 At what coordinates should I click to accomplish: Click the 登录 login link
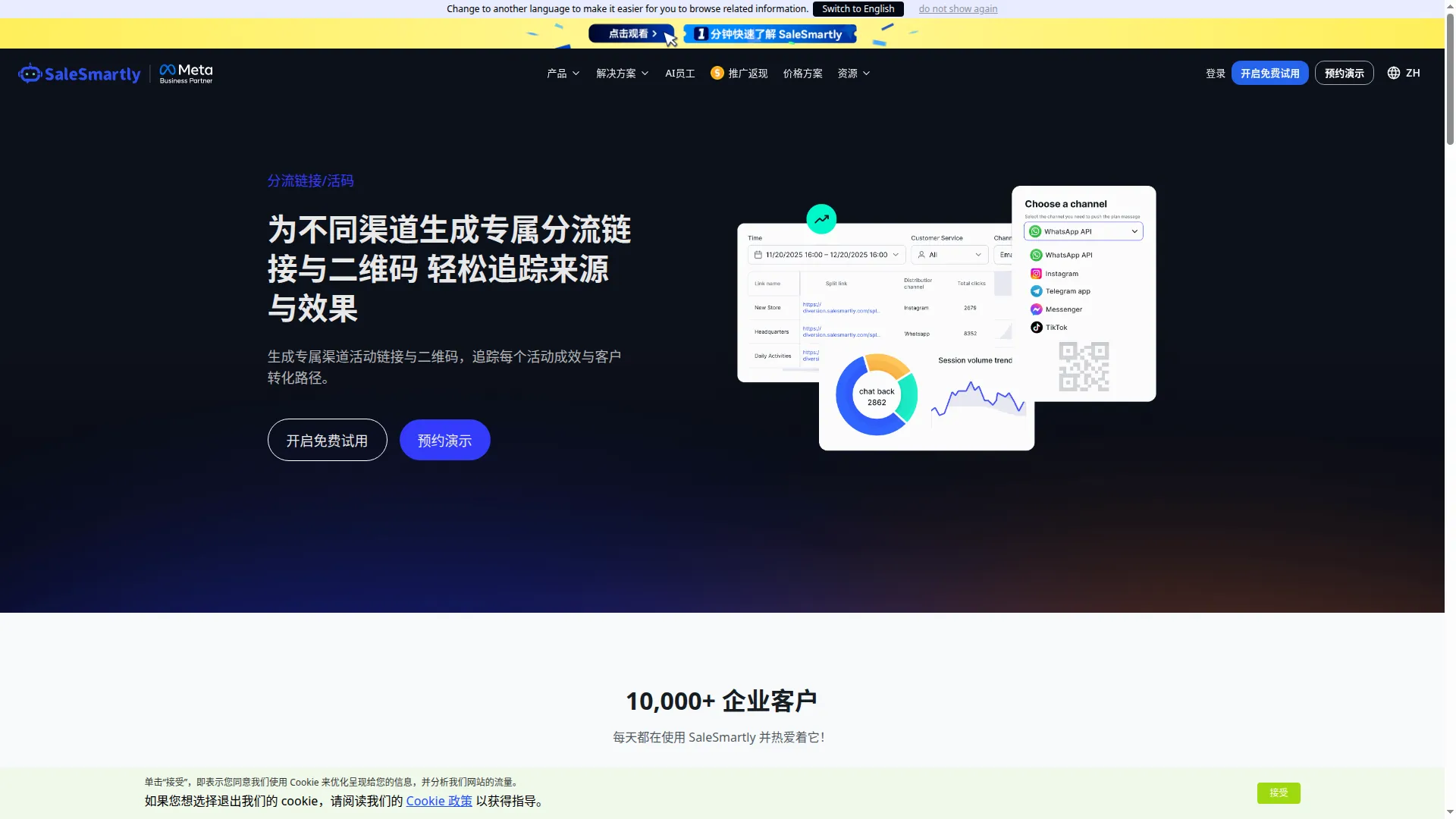tap(1216, 74)
